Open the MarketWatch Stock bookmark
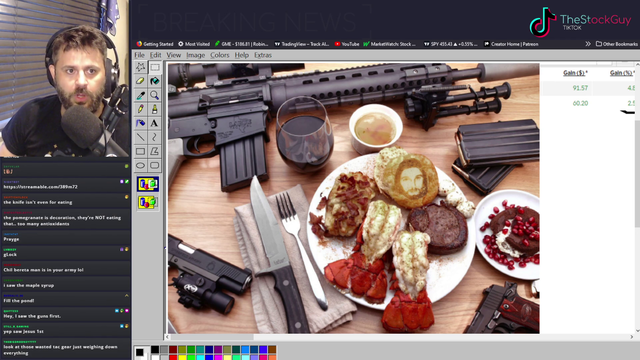This screenshot has width=640, height=360. pos(389,44)
